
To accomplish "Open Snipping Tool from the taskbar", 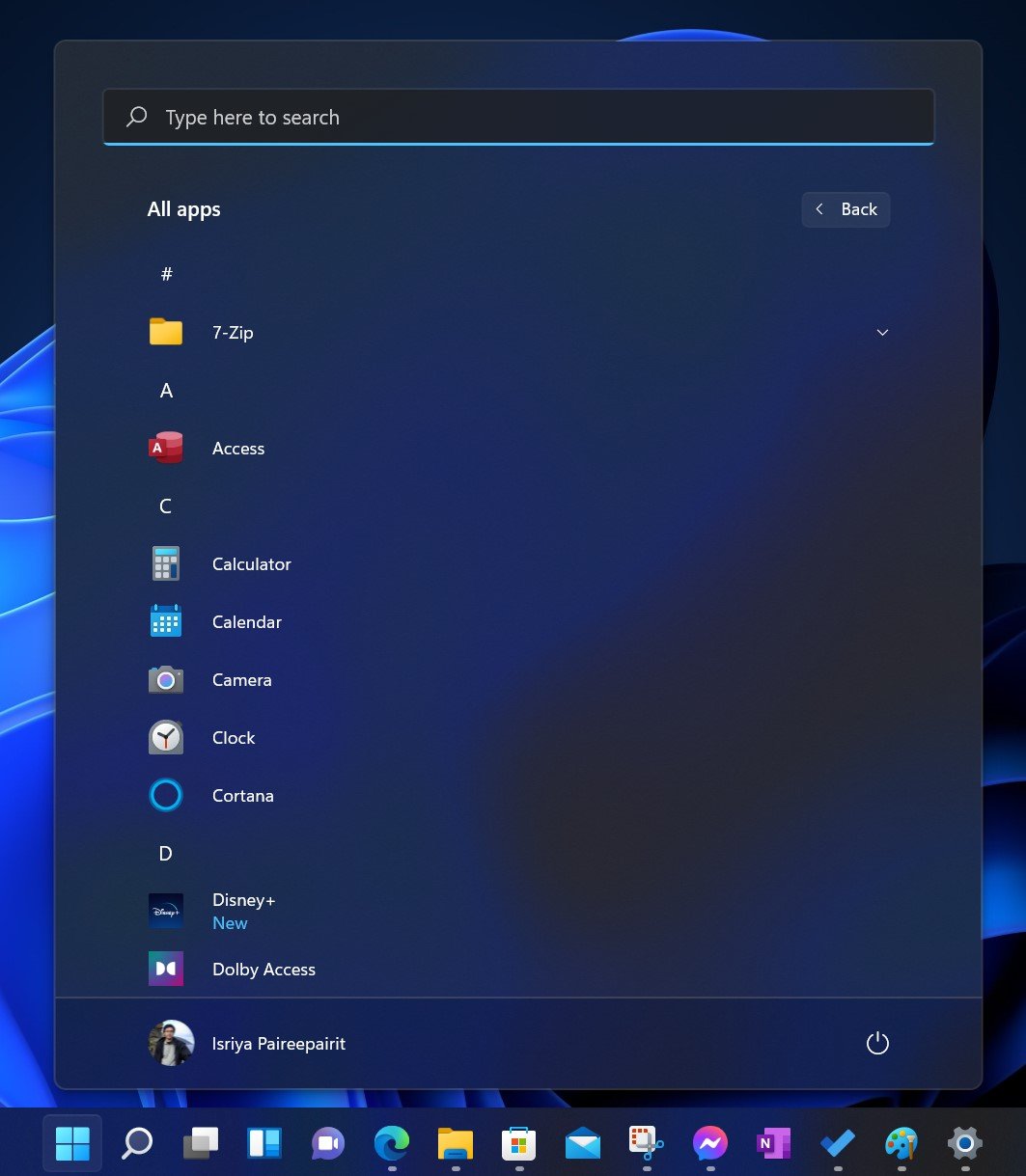I will tap(646, 1143).
